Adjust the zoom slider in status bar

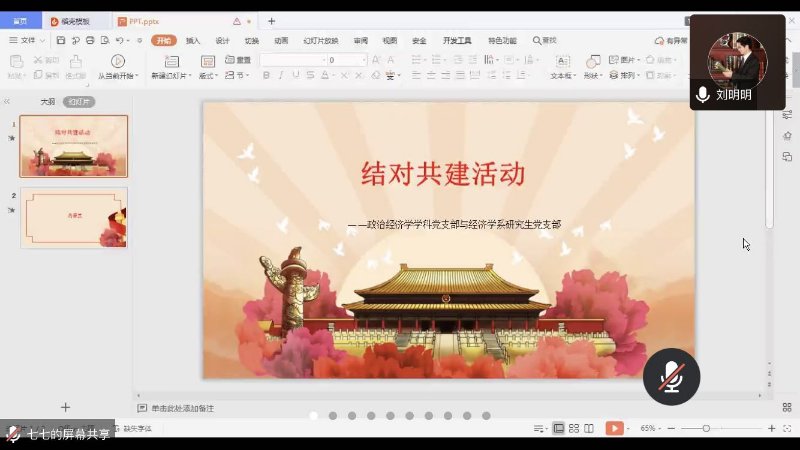click(x=706, y=428)
